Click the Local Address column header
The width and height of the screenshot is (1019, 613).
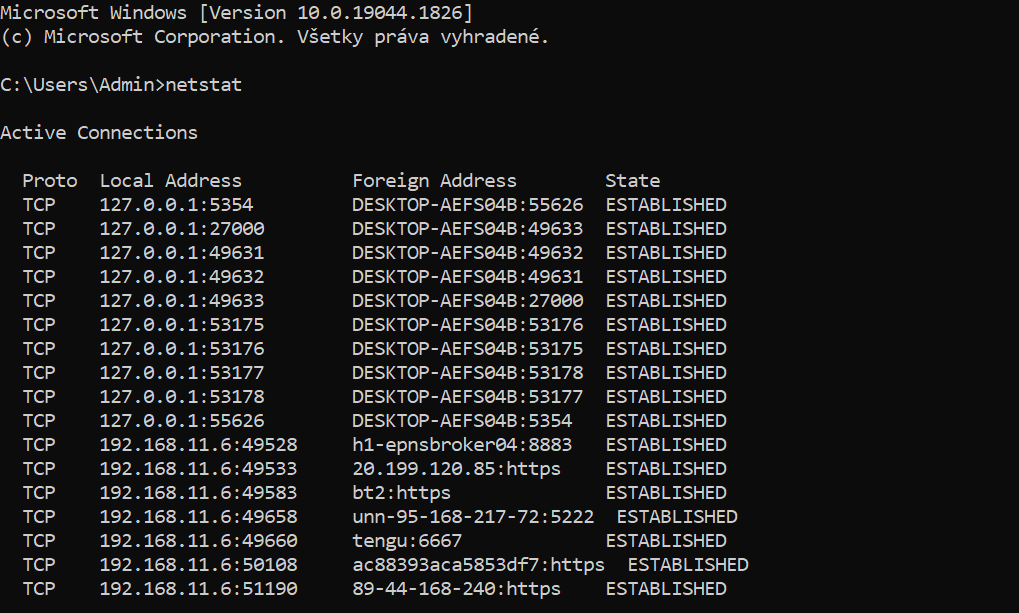(170, 181)
